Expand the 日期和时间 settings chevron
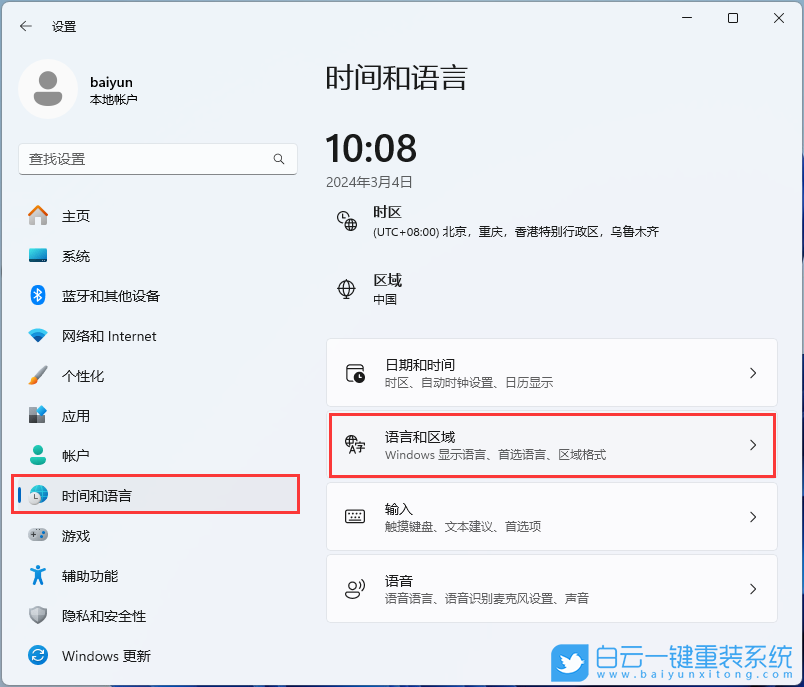The height and width of the screenshot is (687, 804). tap(753, 373)
